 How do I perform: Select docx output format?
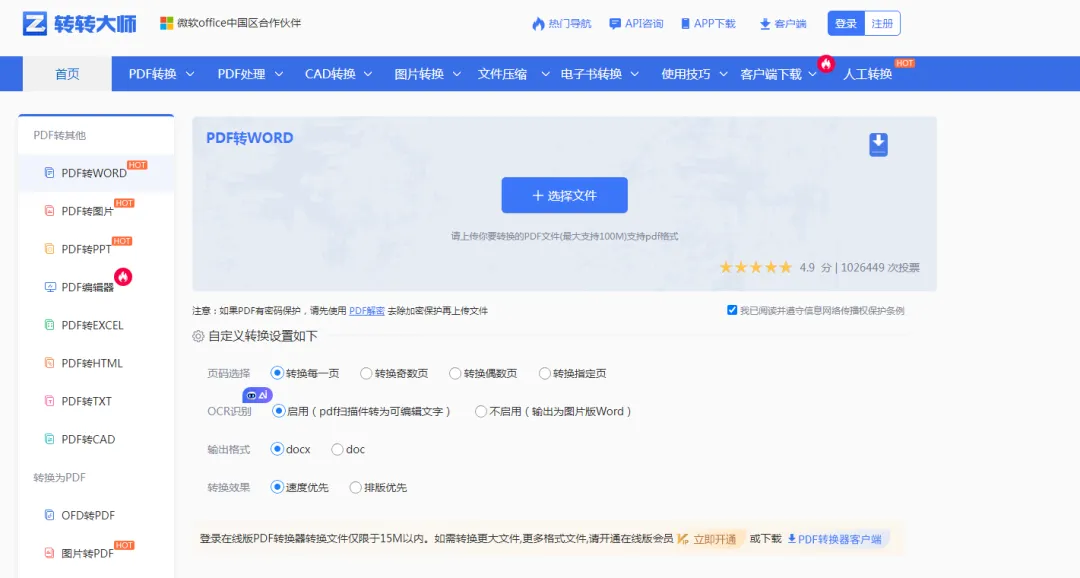(277, 449)
